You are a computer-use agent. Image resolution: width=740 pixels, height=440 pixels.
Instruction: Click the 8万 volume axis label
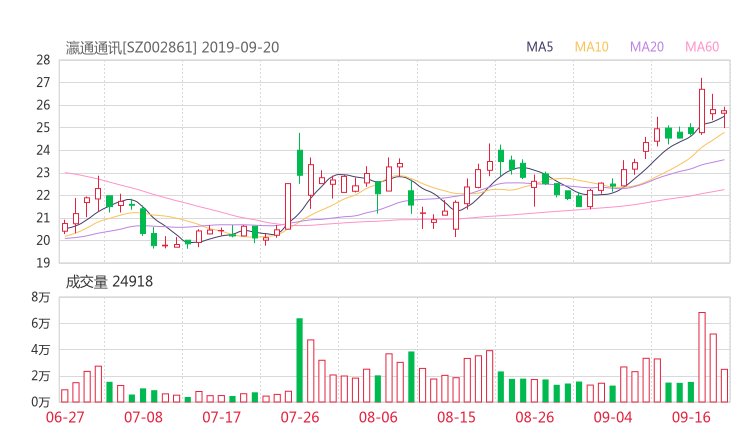(41, 297)
